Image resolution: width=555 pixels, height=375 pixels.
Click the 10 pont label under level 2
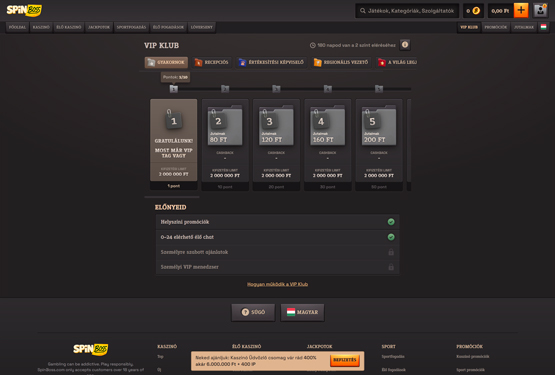tap(225, 187)
